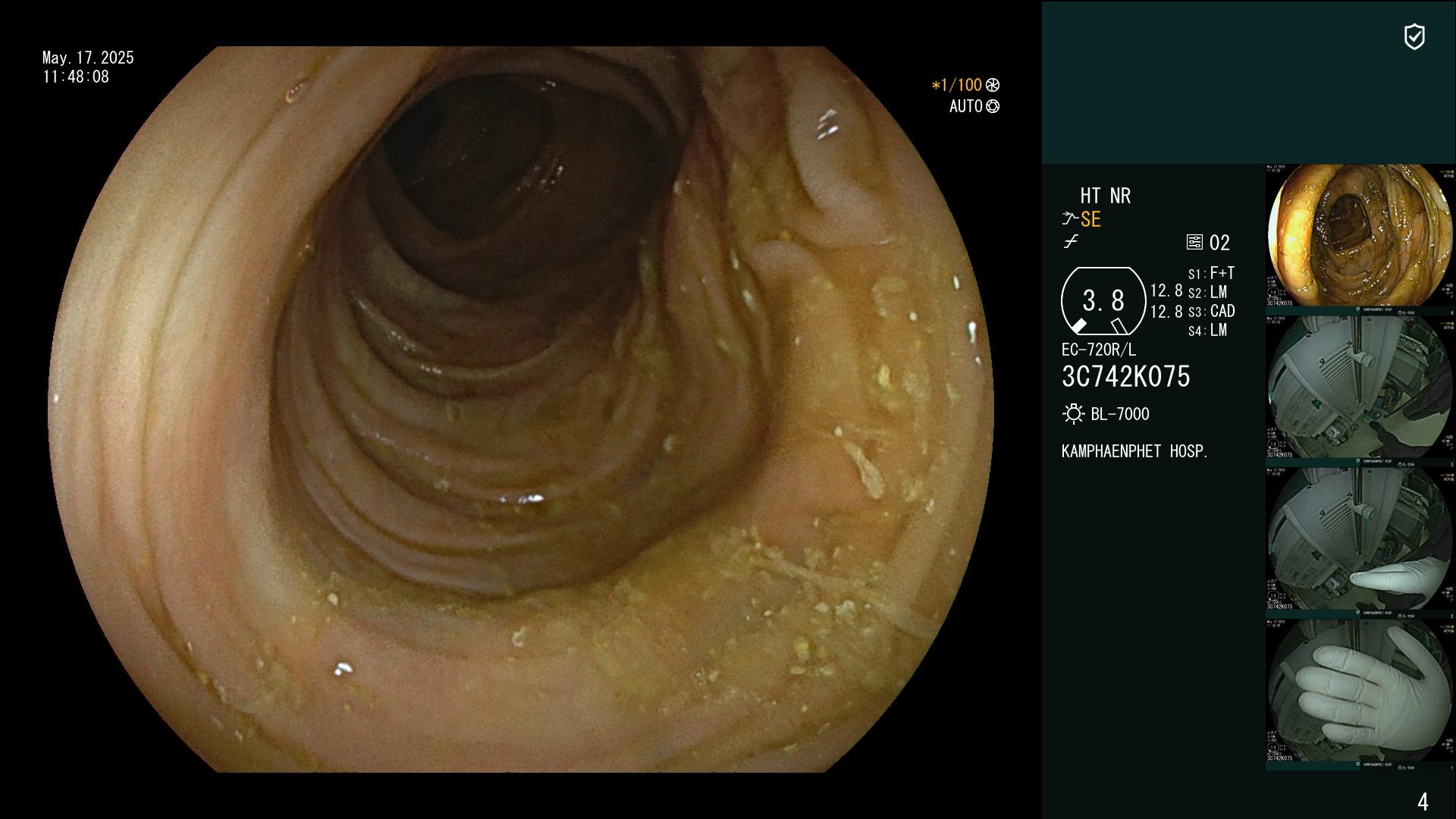Click the BL-7000 light source label
This screenshot has height=819, width=1456.
point(1120,414)
